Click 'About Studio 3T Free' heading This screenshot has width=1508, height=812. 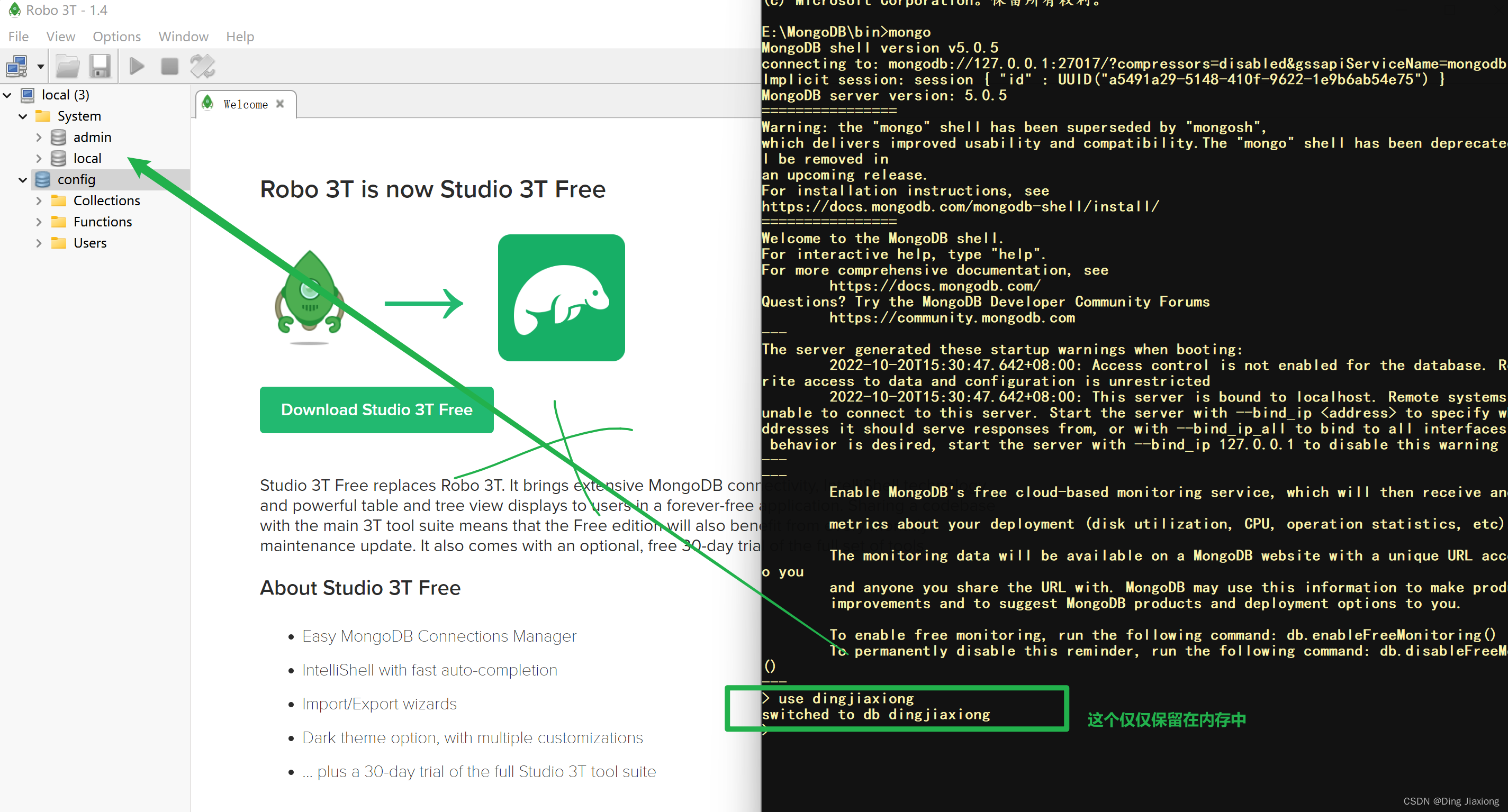point(360,588)
